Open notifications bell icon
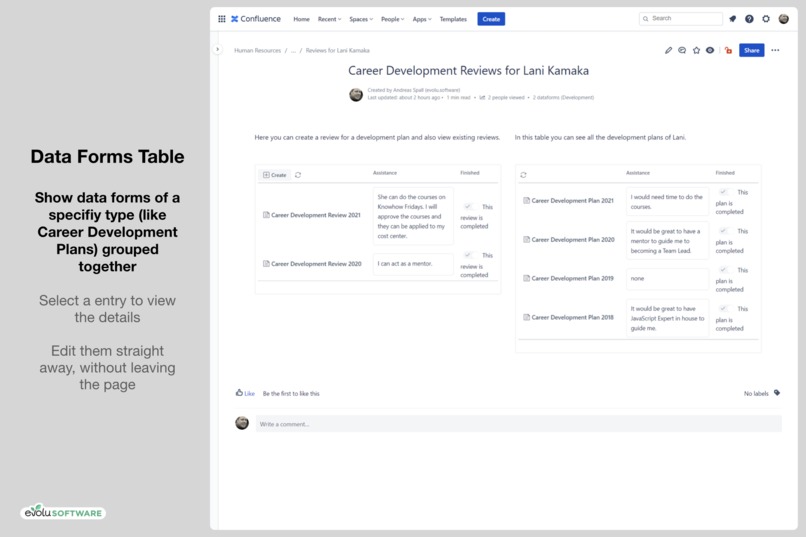 pyautogui.click(x=732, y=19)
